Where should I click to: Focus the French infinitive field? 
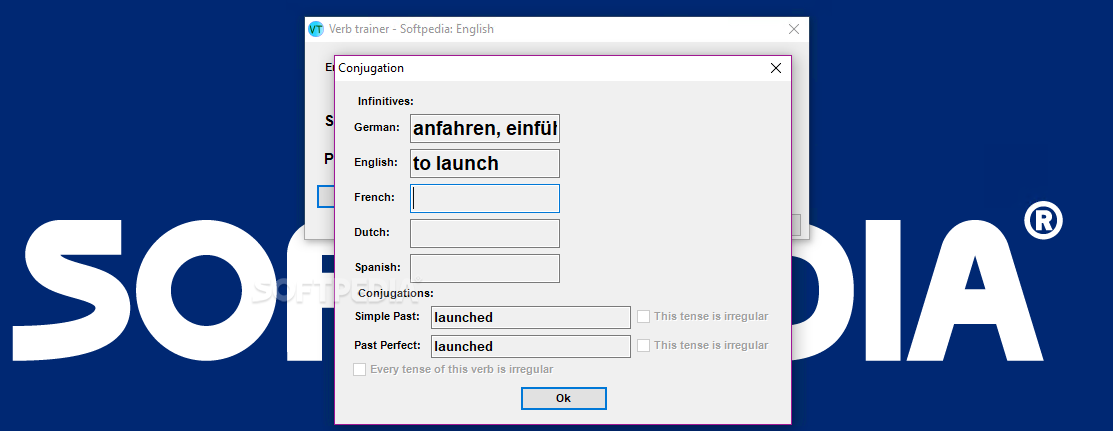(x=485, y=198)
